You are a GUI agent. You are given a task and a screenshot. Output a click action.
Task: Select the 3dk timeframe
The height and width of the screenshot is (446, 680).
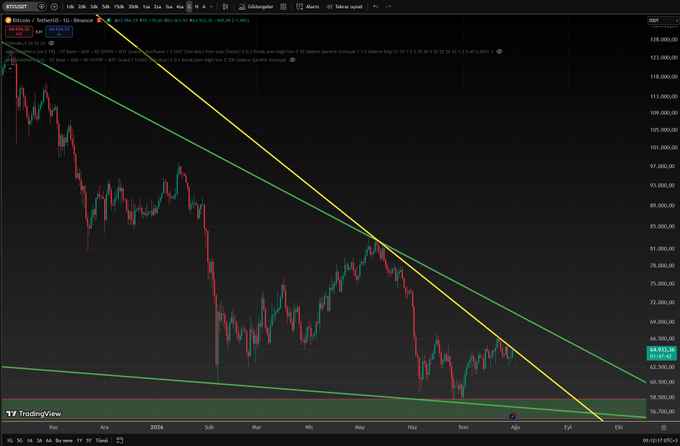94,7
